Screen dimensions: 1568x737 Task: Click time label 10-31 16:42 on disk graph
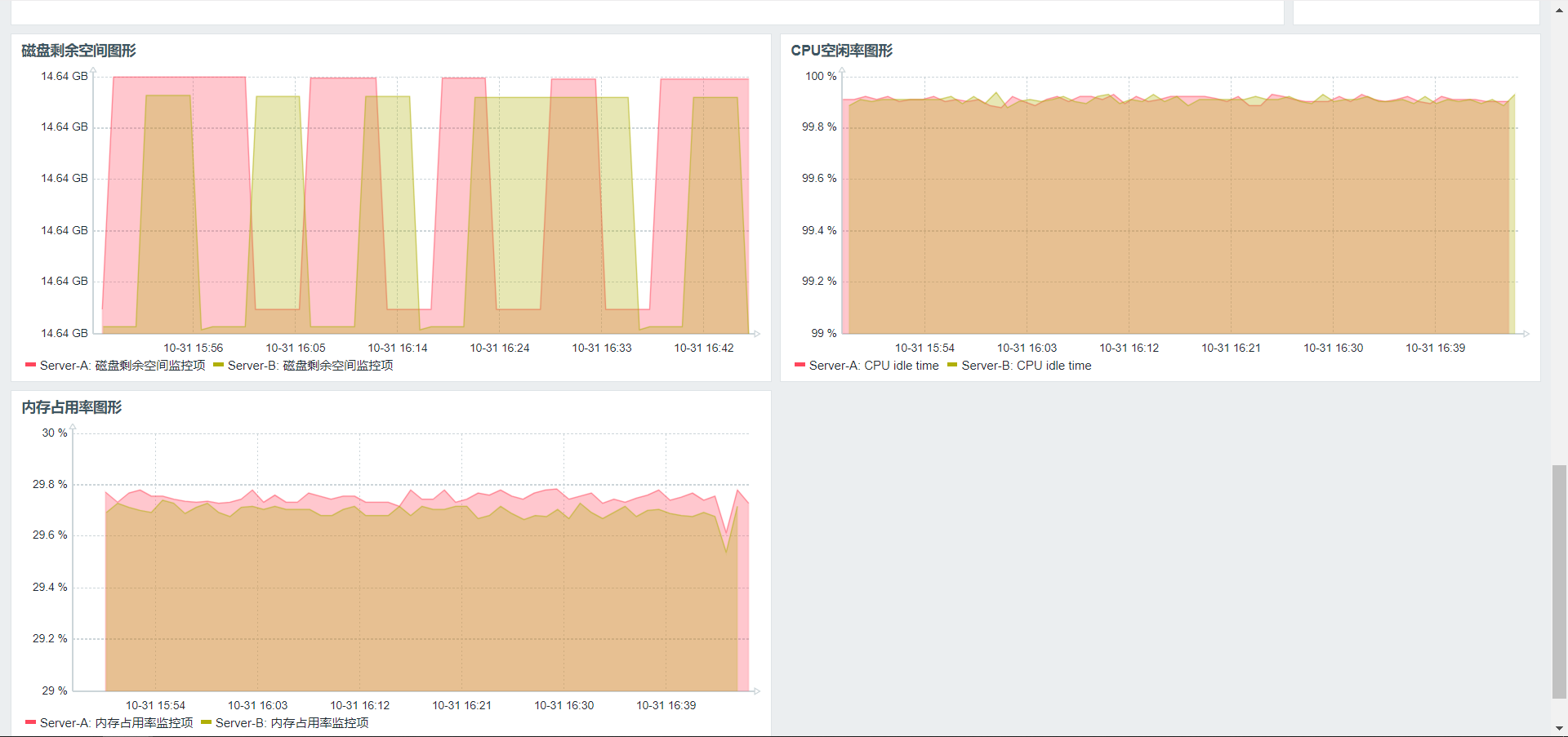pos(704,348)
